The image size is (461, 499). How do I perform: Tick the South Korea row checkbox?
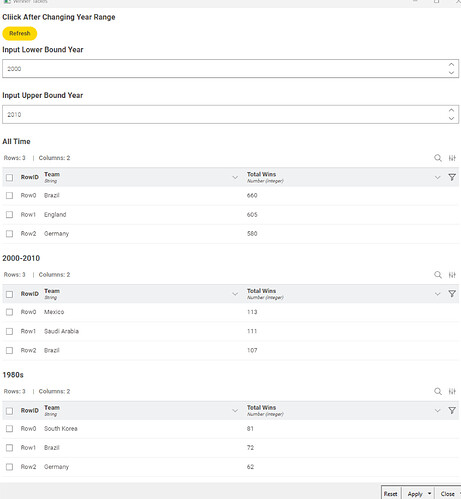(x=9, y=429)
